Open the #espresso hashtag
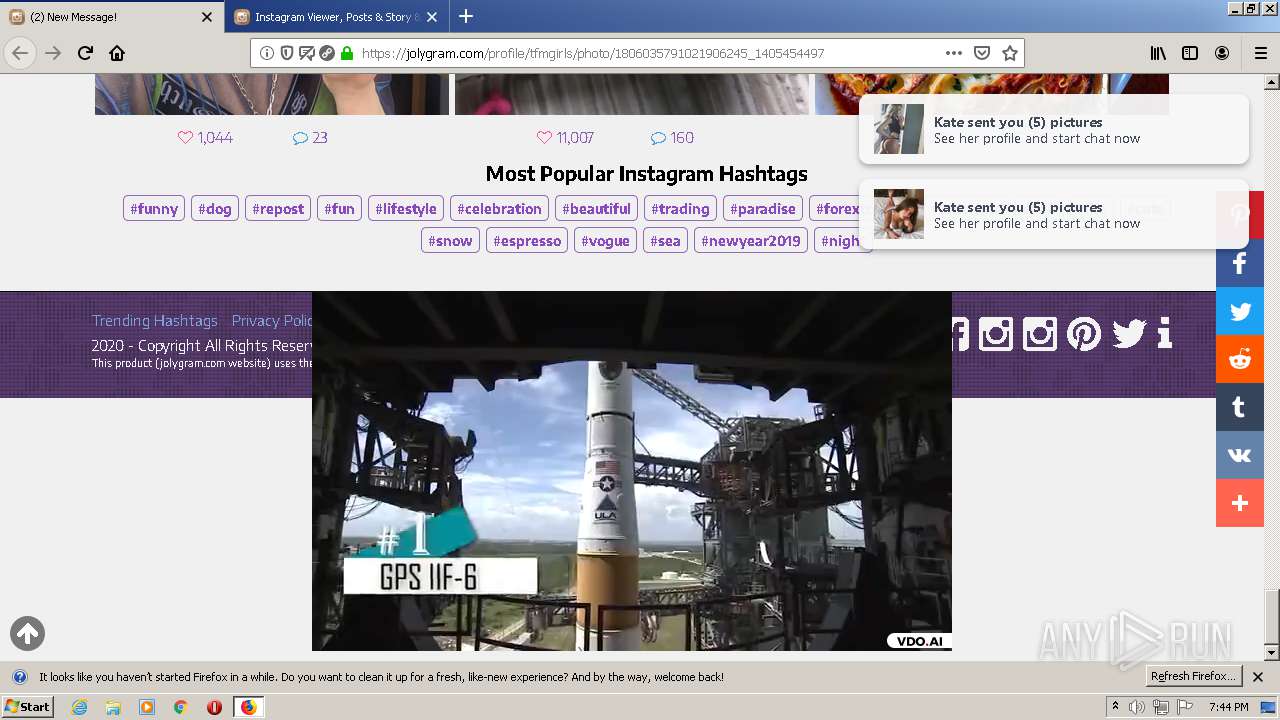 527,241
